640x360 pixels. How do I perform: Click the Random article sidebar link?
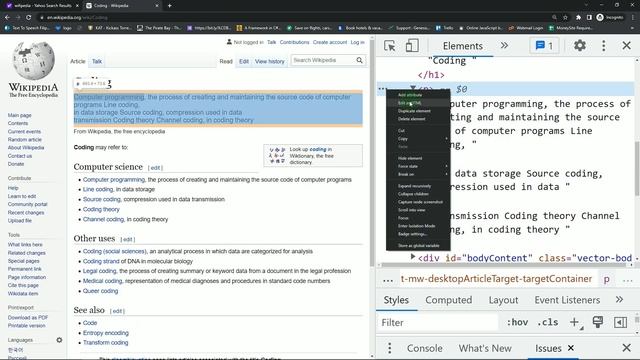(24, 140)
